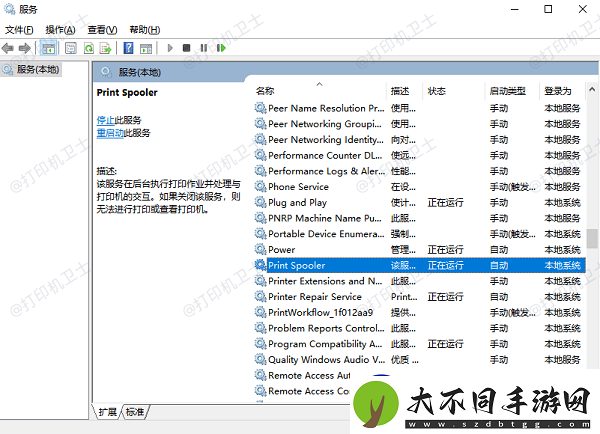The width and height of the screenshot is (600, 434).
Task: Select the PrintWorkflow_1f012aa9 service name
Action: [321, 312]
